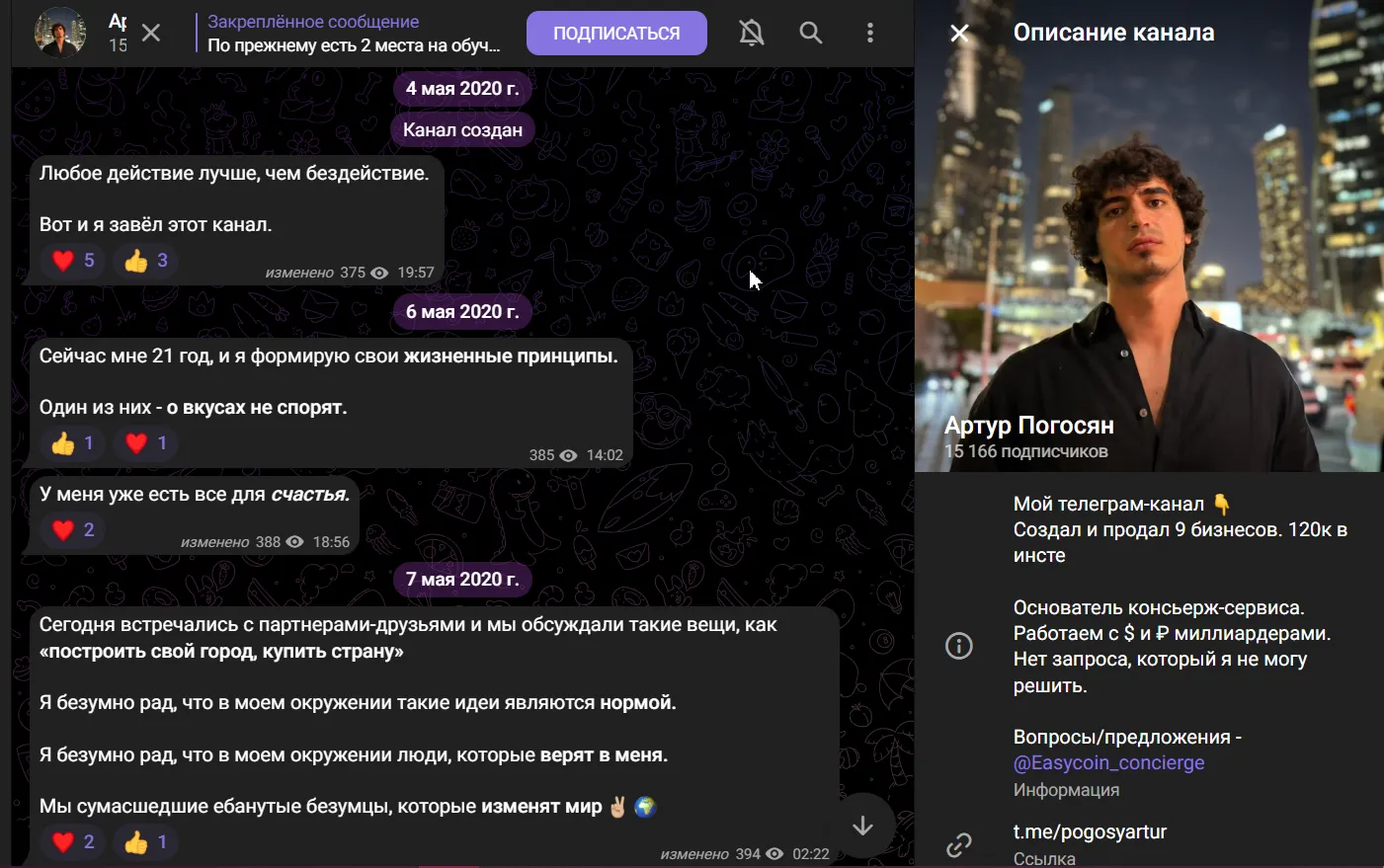Viewport: 1384px width, 868px height.
Task: Open the channel search magnifier
Action: tap(811, 33)
